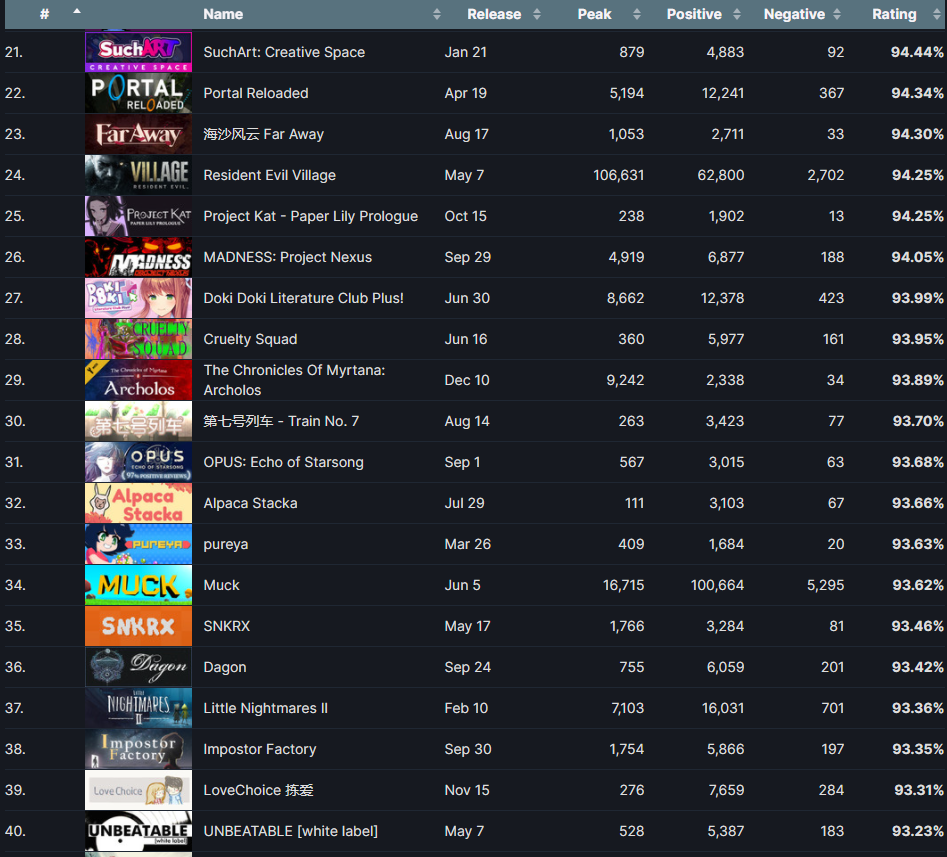Select UNBEATABLE rating 93.23%
The height and width of the screenshot is (857, 947).
[x=917, y=832]
